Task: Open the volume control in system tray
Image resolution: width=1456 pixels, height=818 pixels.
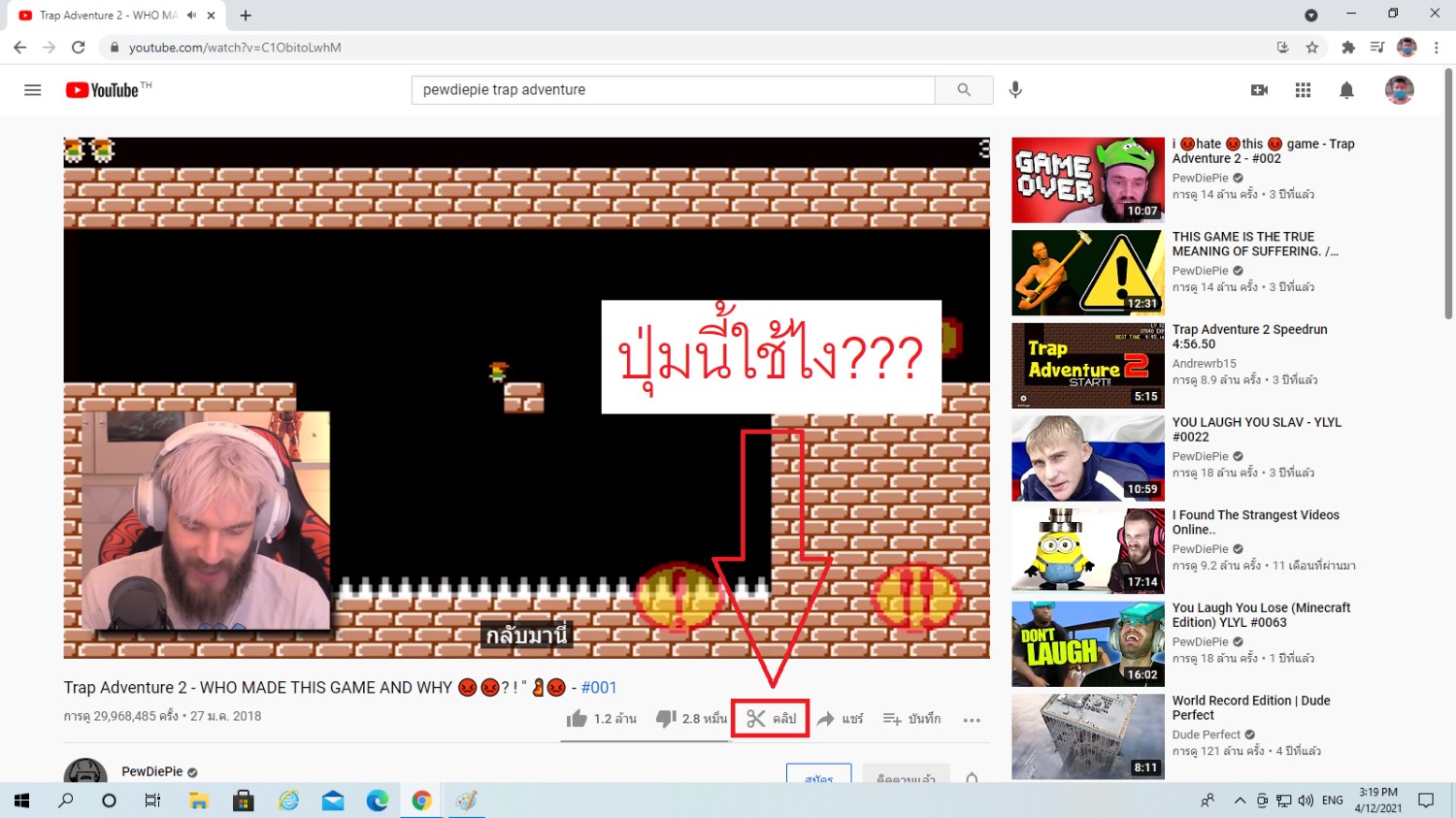Action: point(1306,801)
